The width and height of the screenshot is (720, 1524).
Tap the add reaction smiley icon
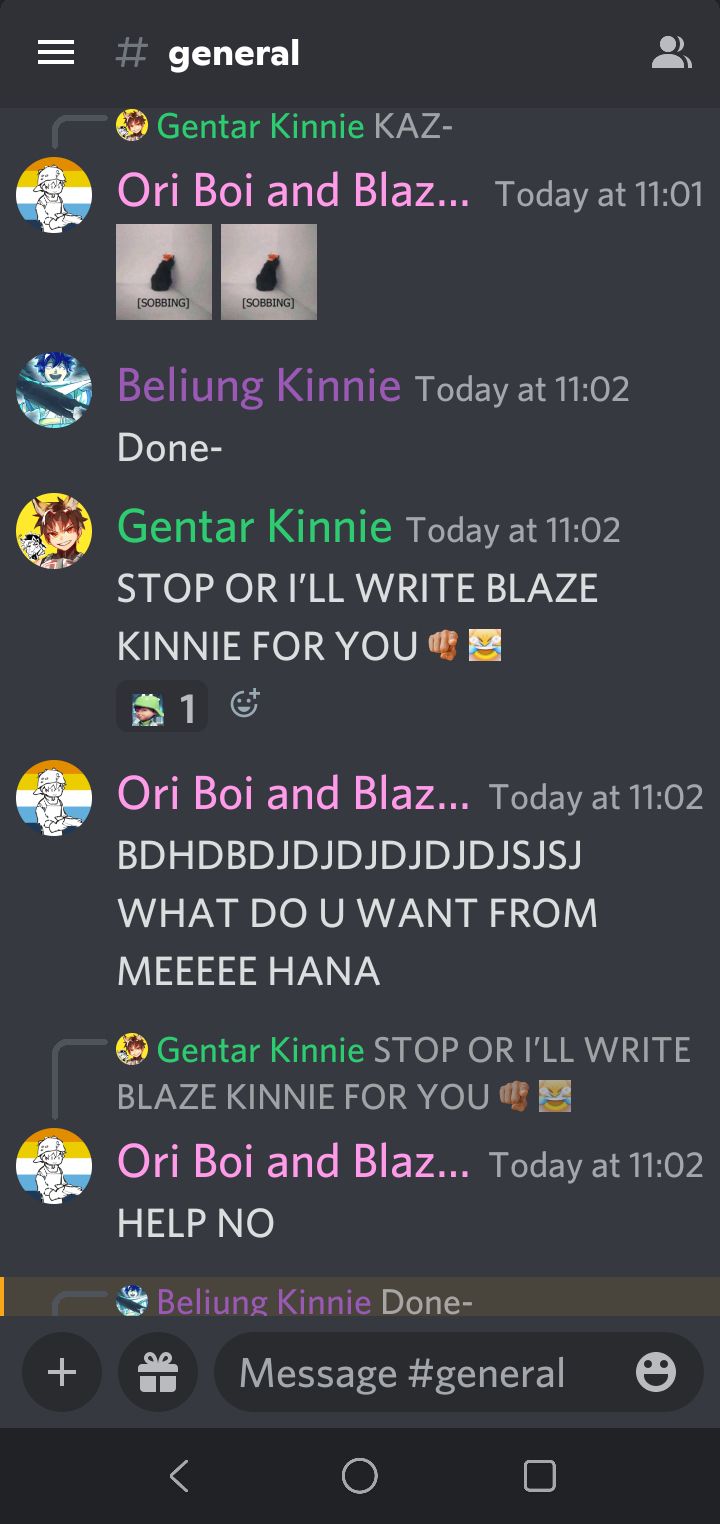point(245,705)
